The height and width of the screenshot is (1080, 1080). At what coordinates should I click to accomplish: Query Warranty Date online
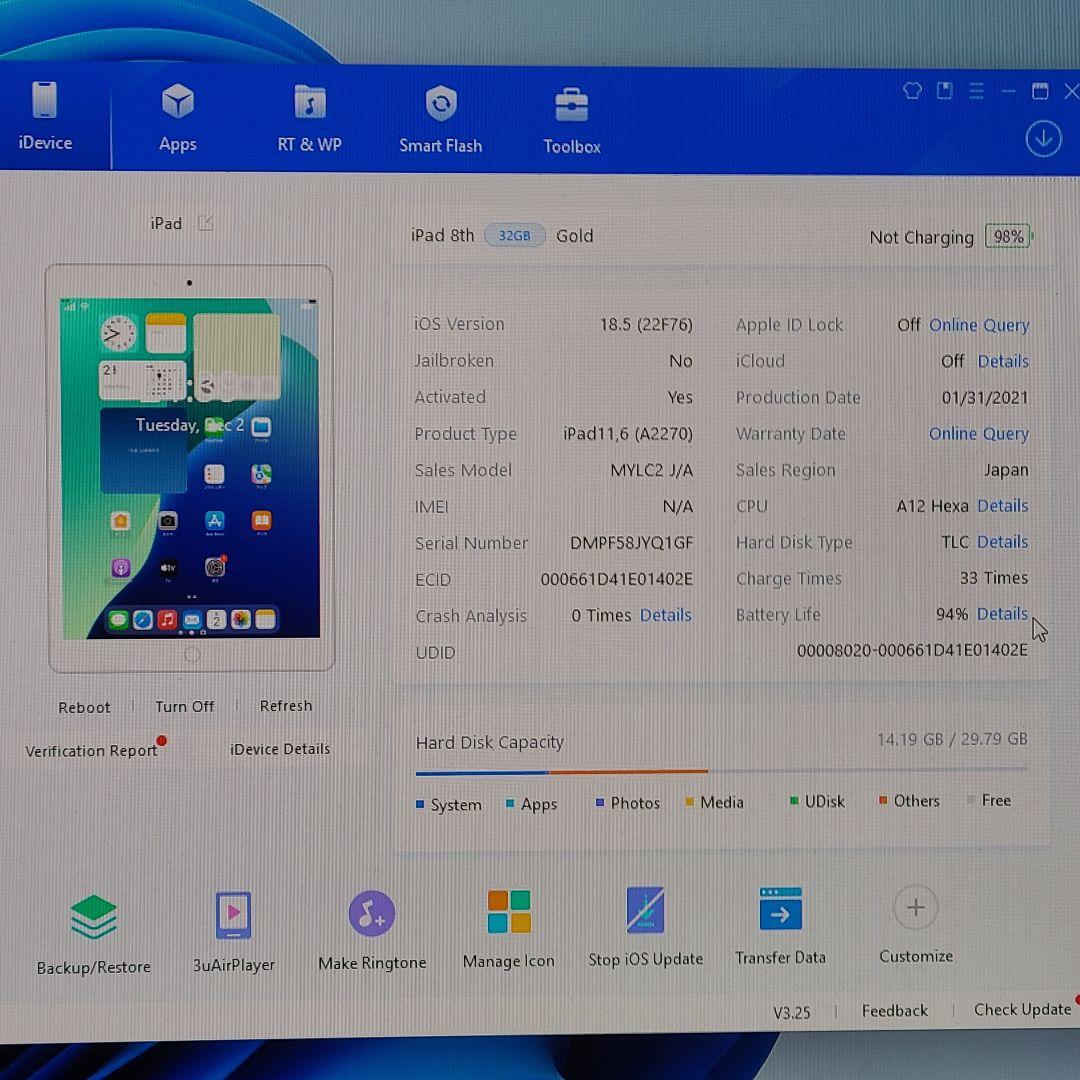point(979,433)
